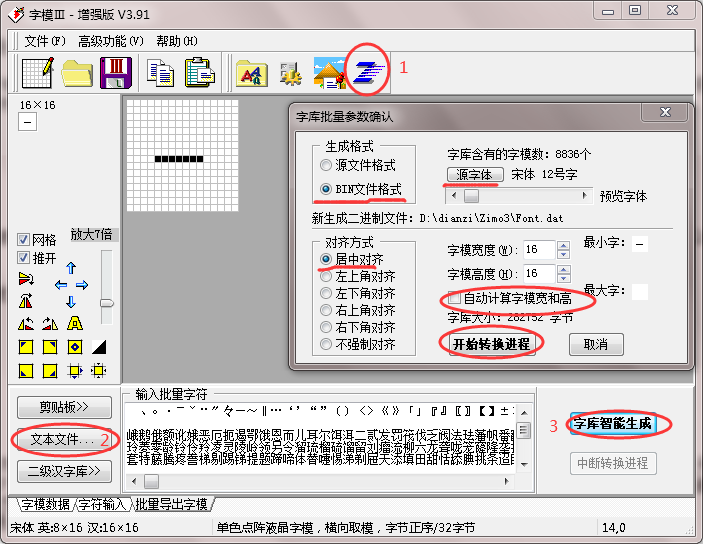This screenshot has width=703, height=544.
Task: Click the expand right-down yellow square icon
Action: 74,371
